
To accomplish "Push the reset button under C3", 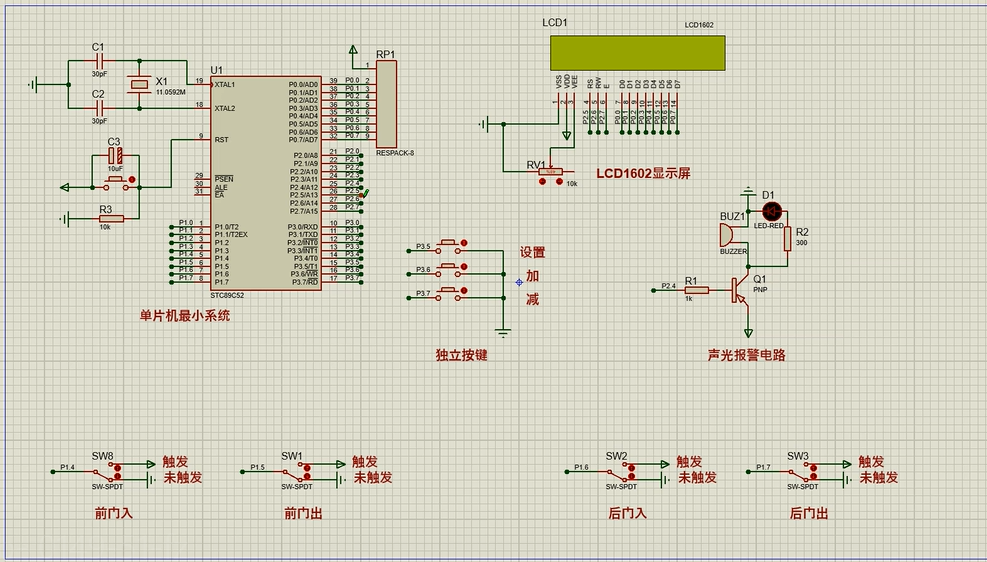I will click(x=116, y=183).
